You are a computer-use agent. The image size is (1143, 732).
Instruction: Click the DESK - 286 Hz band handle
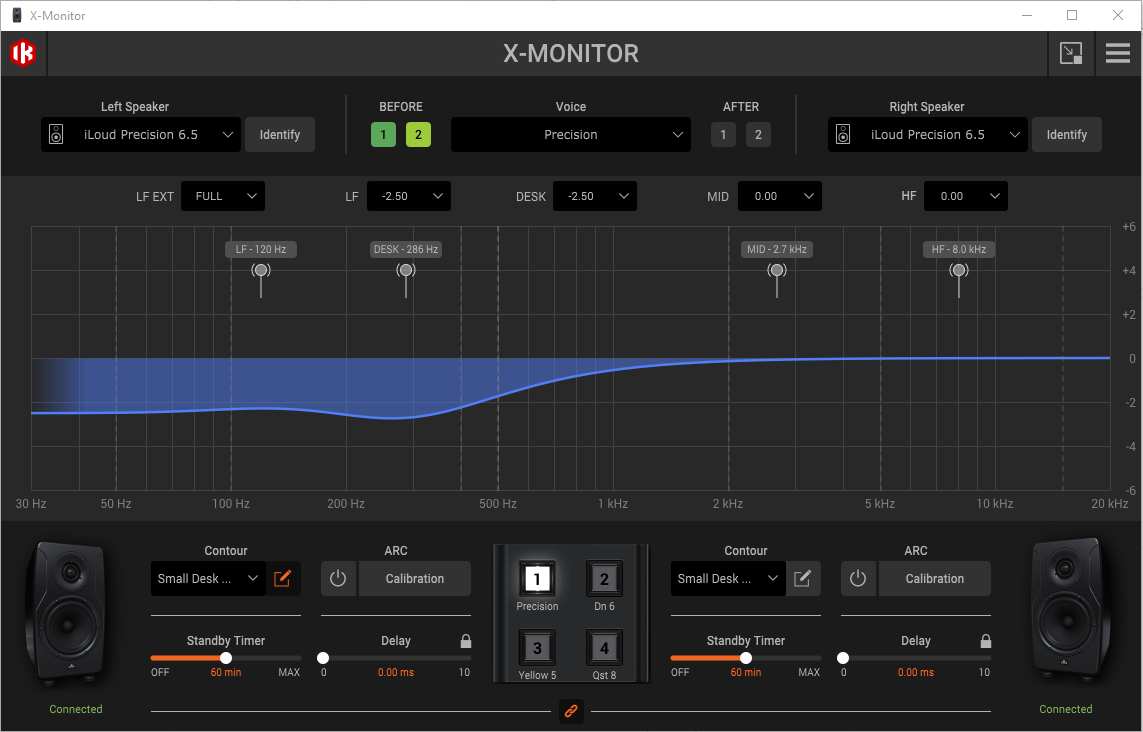pyautogui.click(x=406, y=270)
